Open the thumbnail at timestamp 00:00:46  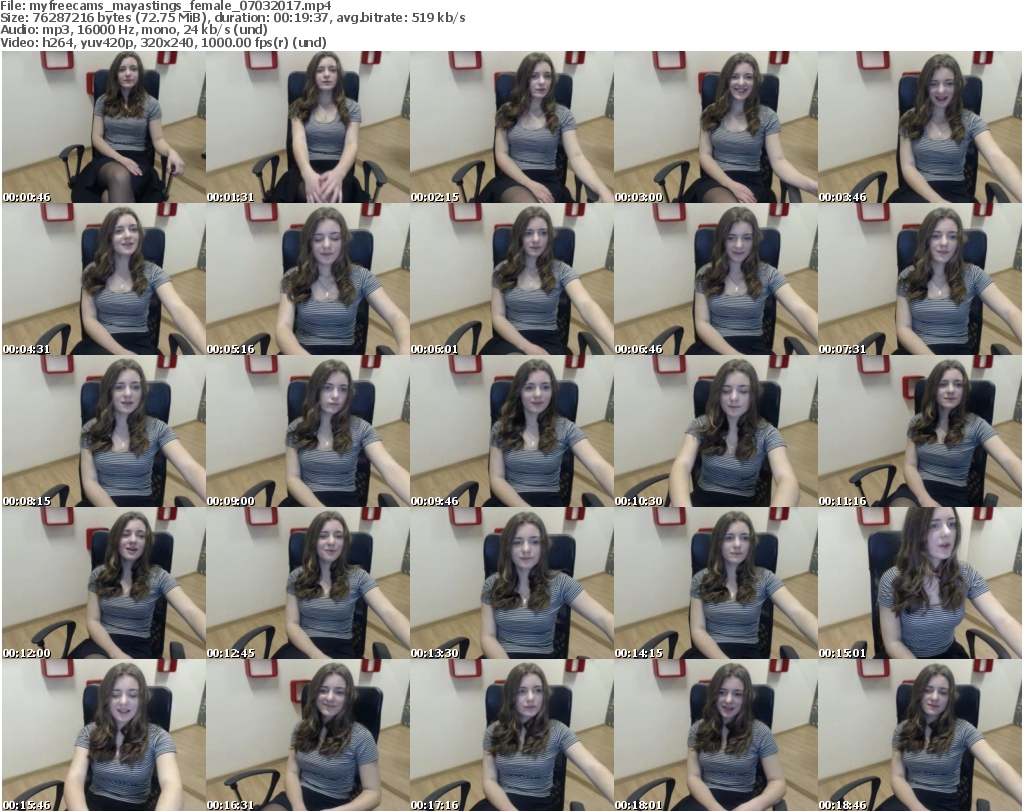[x=104, y=127]
